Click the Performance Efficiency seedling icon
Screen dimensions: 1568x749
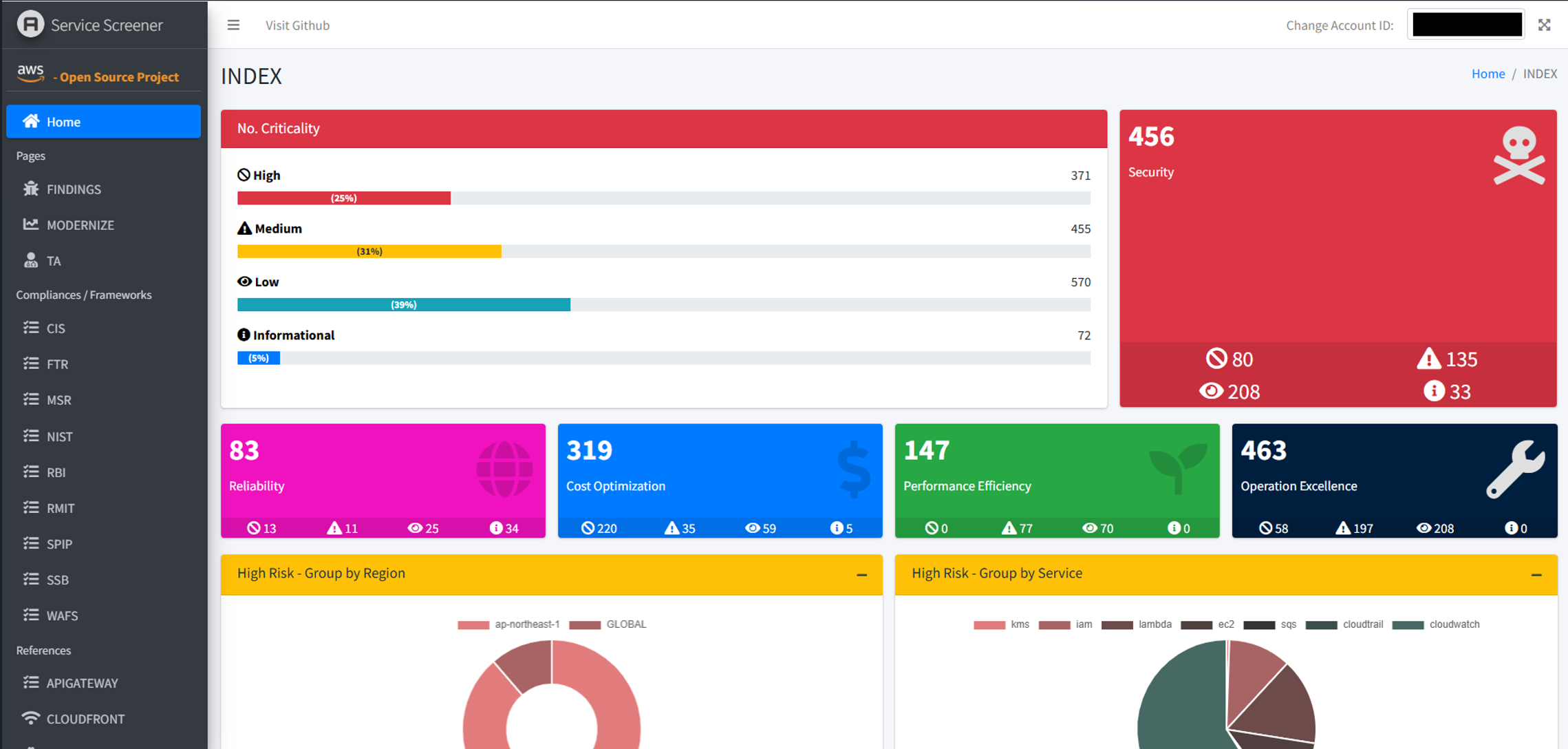pyautogui.click(x=1178, y=468)
